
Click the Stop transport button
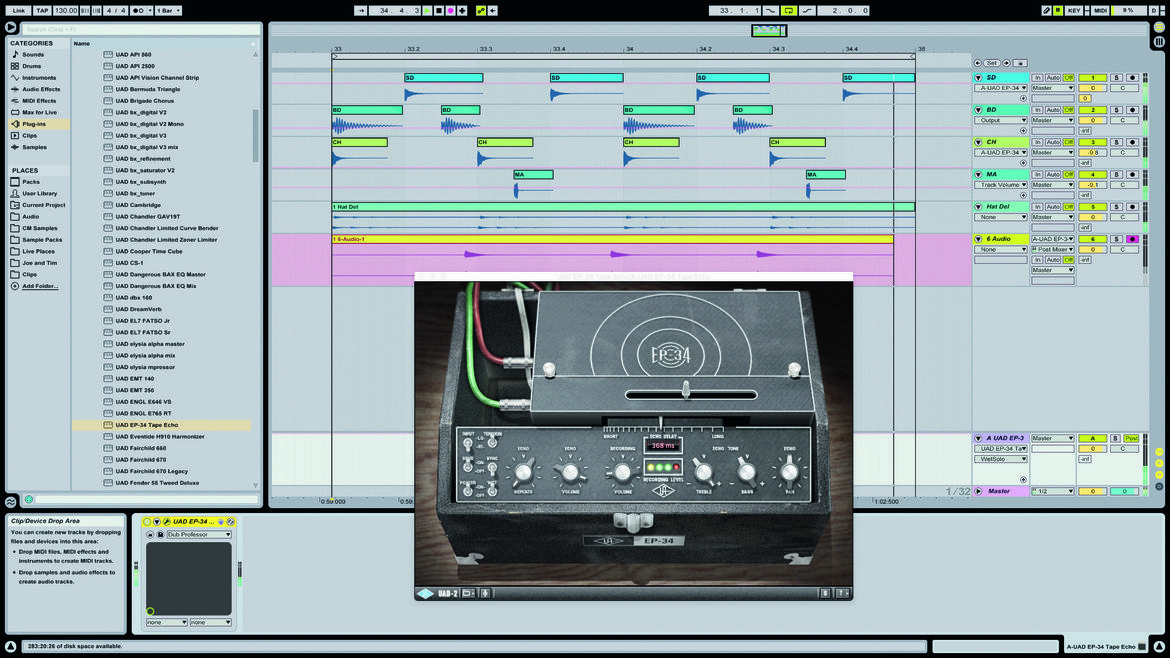pos(439,10)
